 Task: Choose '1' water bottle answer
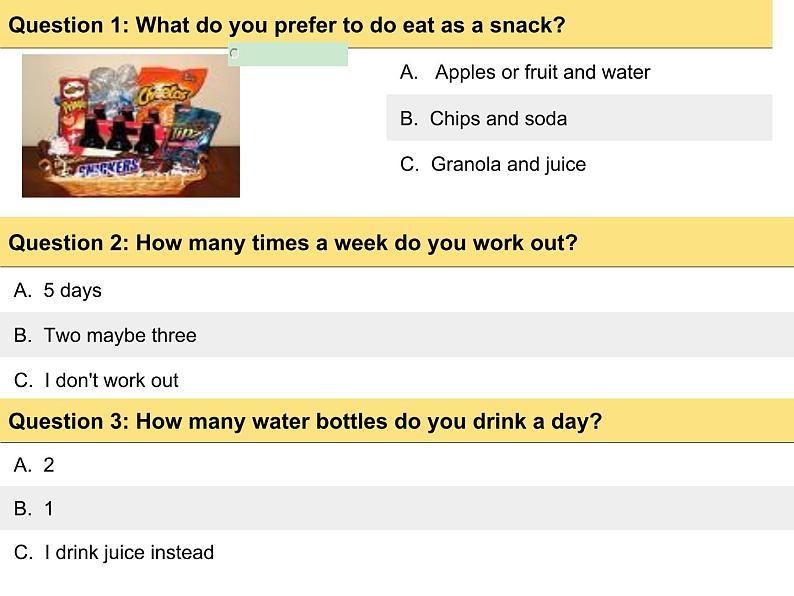pos(48,509)
